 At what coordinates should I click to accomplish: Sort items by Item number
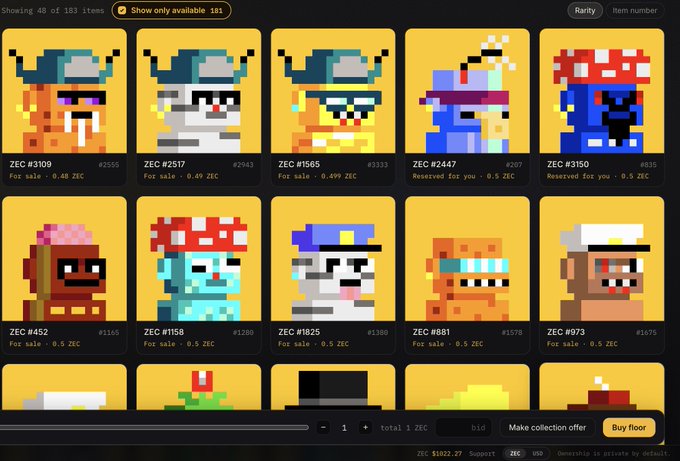pos(634,10)
